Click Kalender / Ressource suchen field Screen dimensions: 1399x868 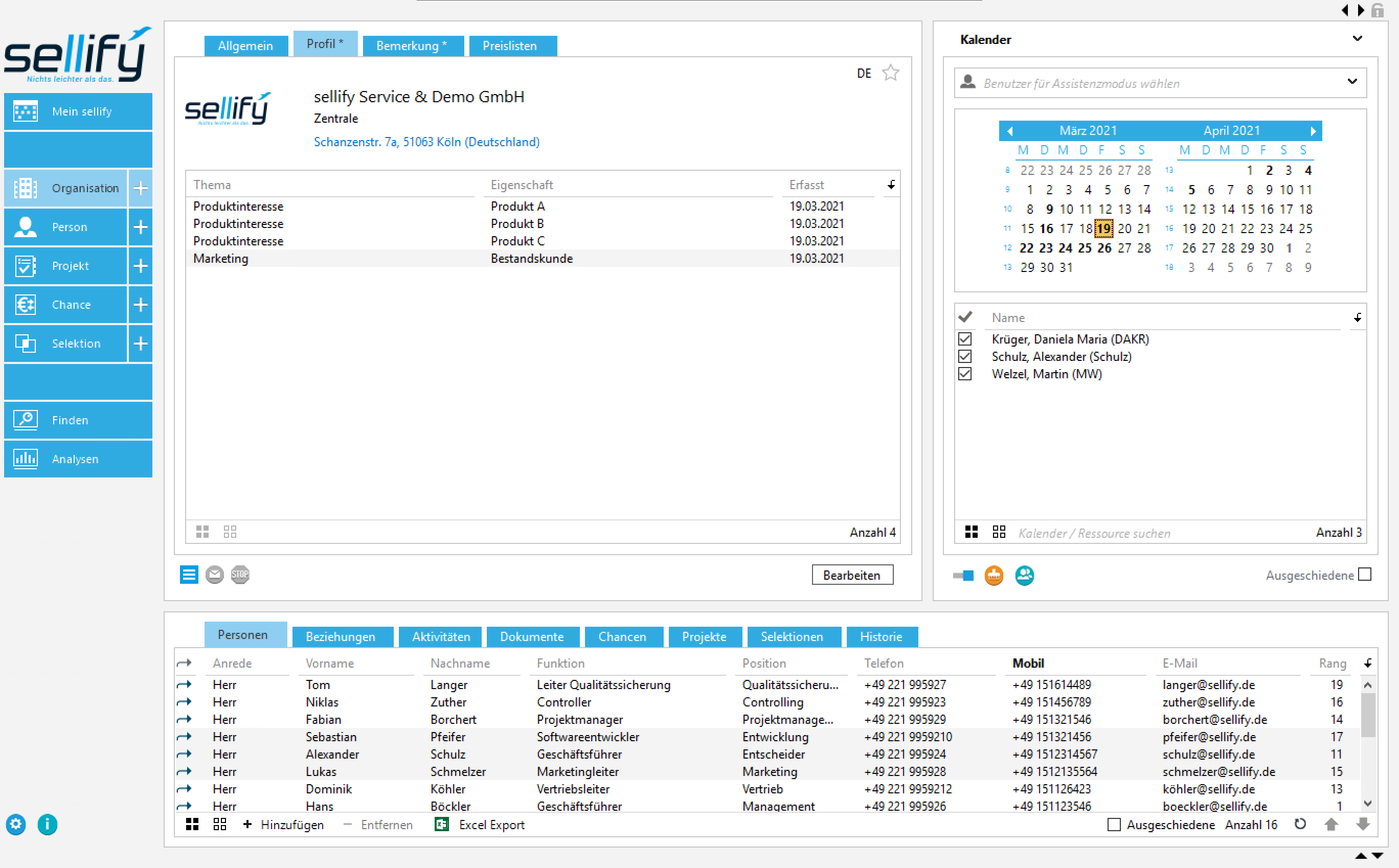1094,533
